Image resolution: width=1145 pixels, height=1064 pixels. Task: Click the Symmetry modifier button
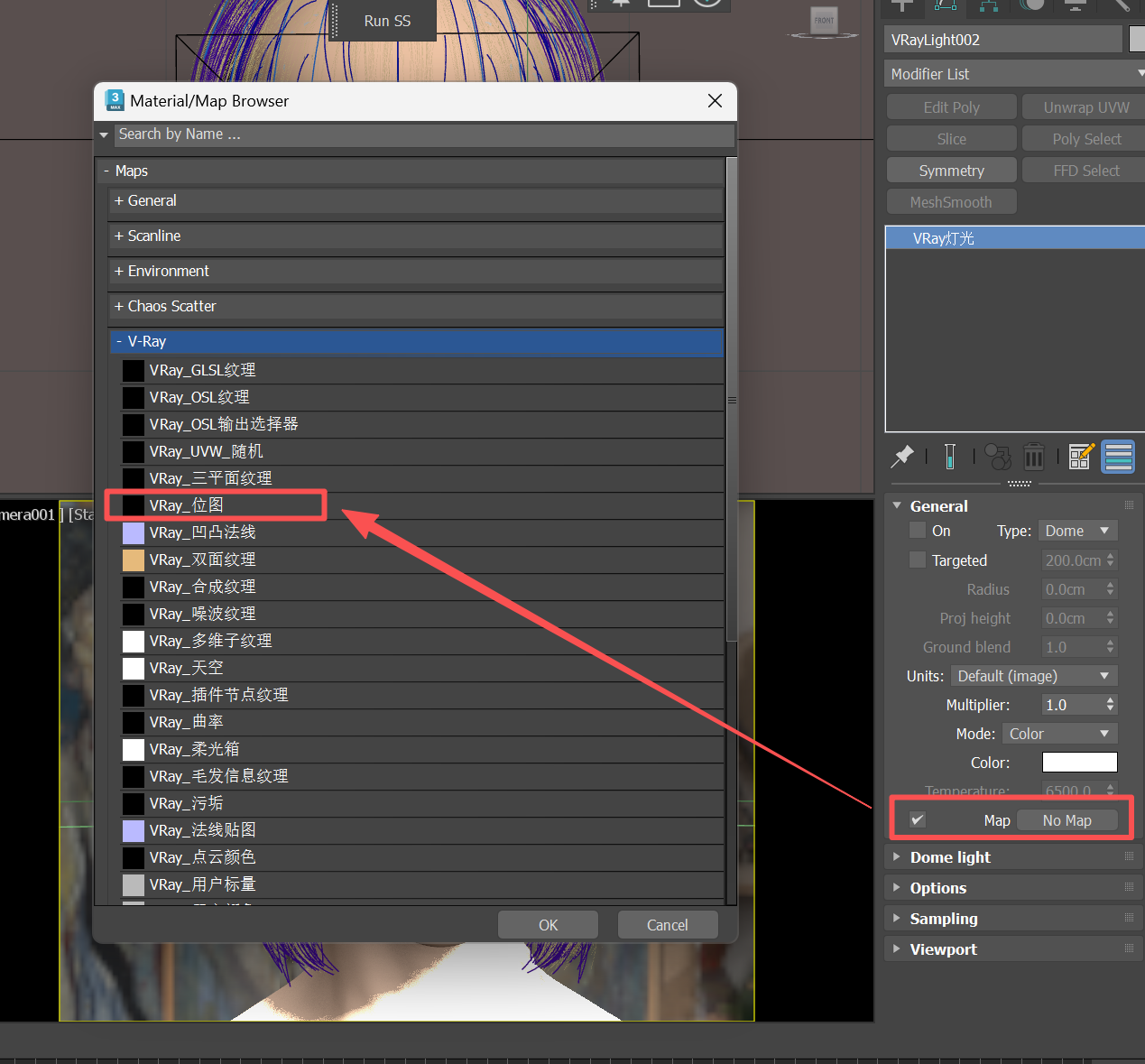point(951,171)
